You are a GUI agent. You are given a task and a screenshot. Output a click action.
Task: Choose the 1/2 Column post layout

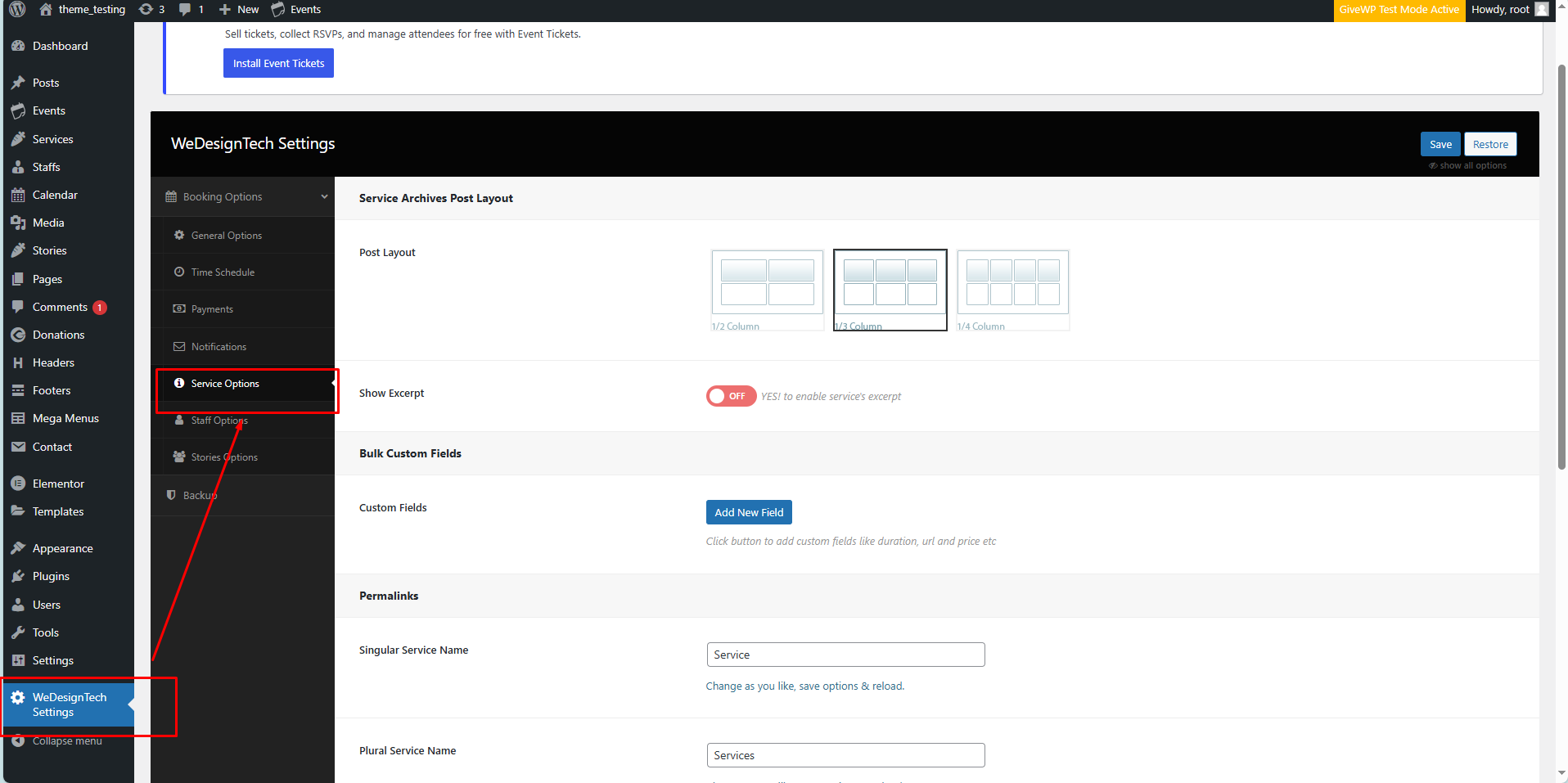768,290
